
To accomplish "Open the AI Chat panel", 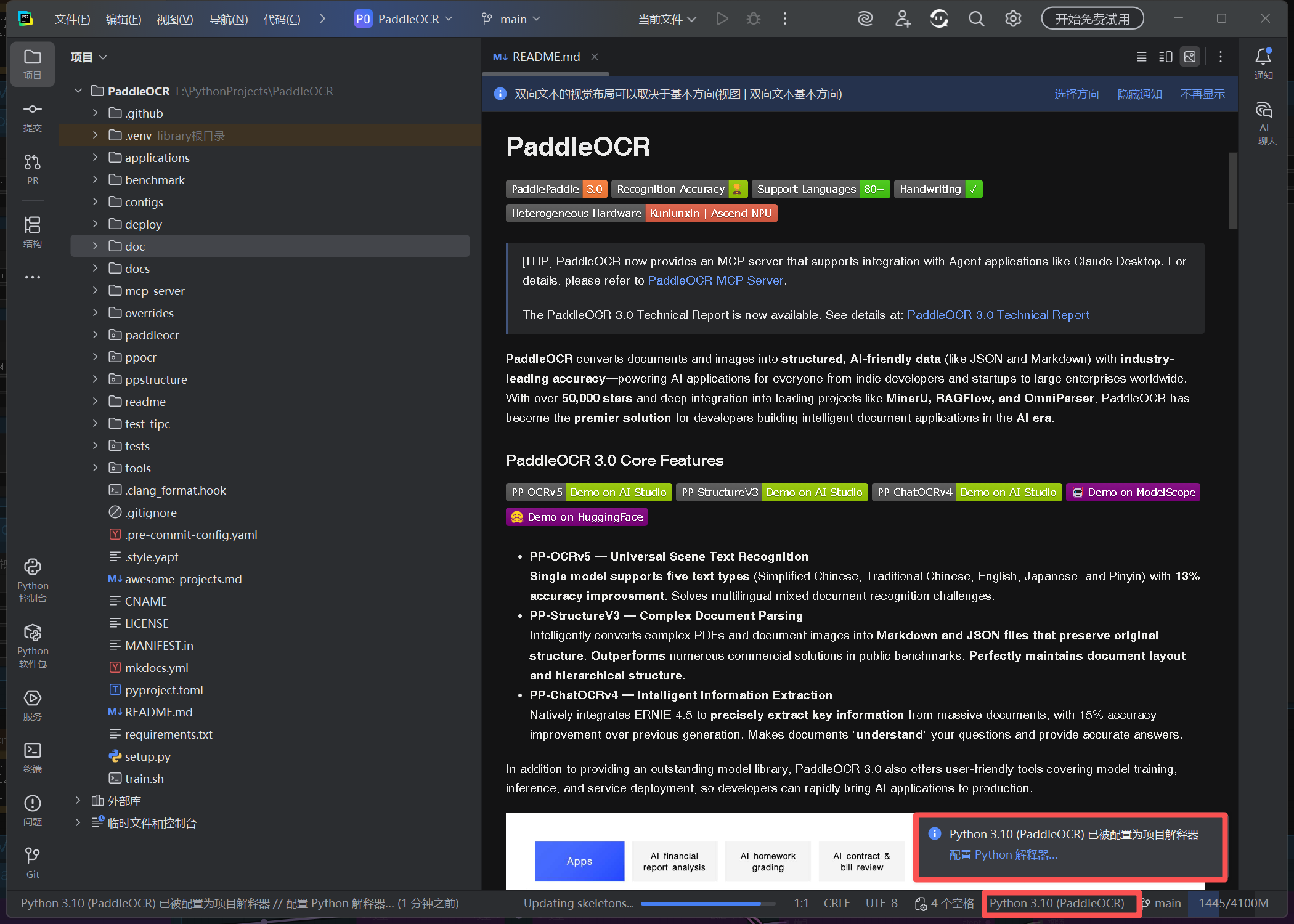I will (x=1264, y=123).
